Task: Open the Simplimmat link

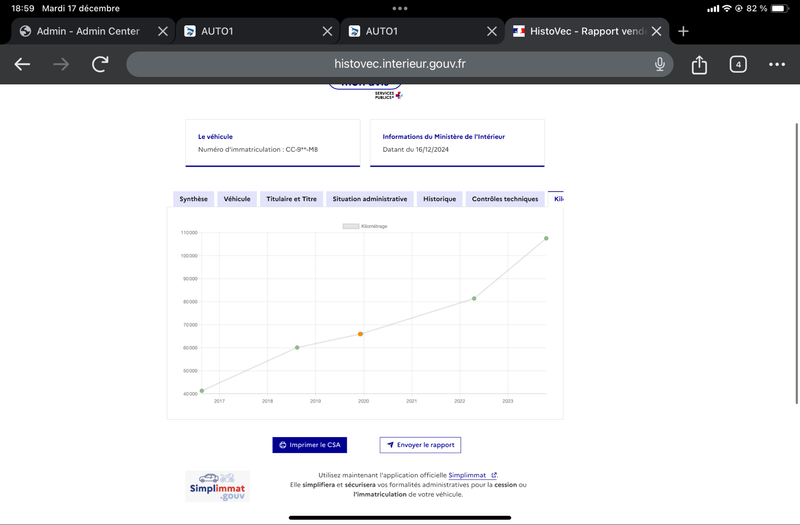Action: (472, 475)
